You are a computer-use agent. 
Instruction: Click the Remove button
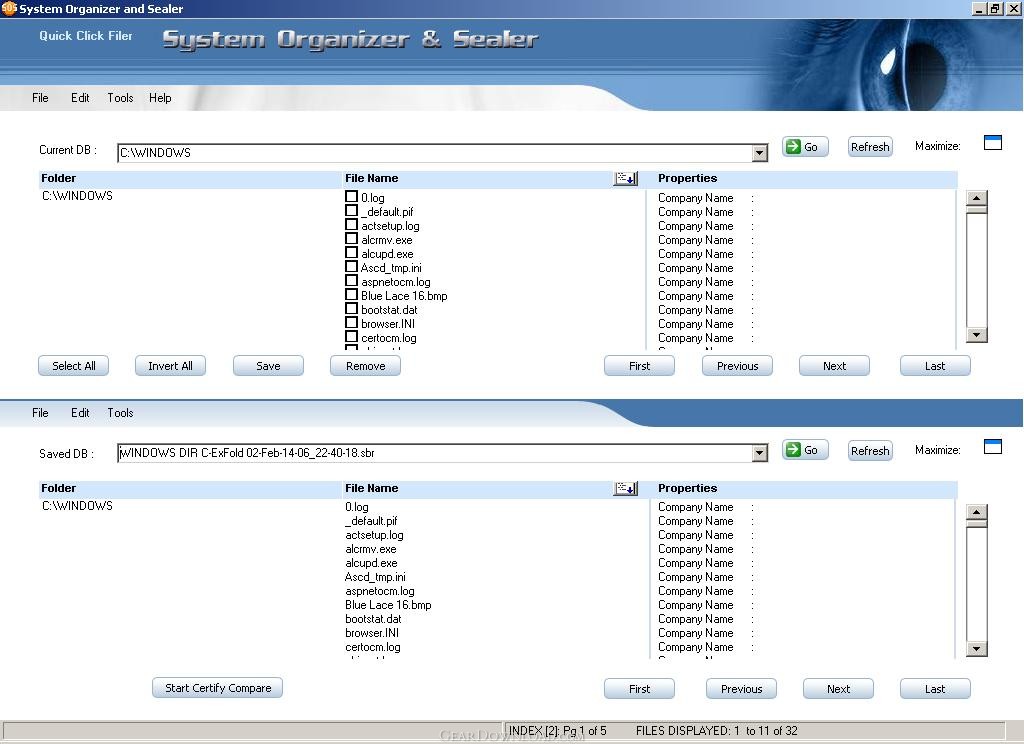[366, 366]
